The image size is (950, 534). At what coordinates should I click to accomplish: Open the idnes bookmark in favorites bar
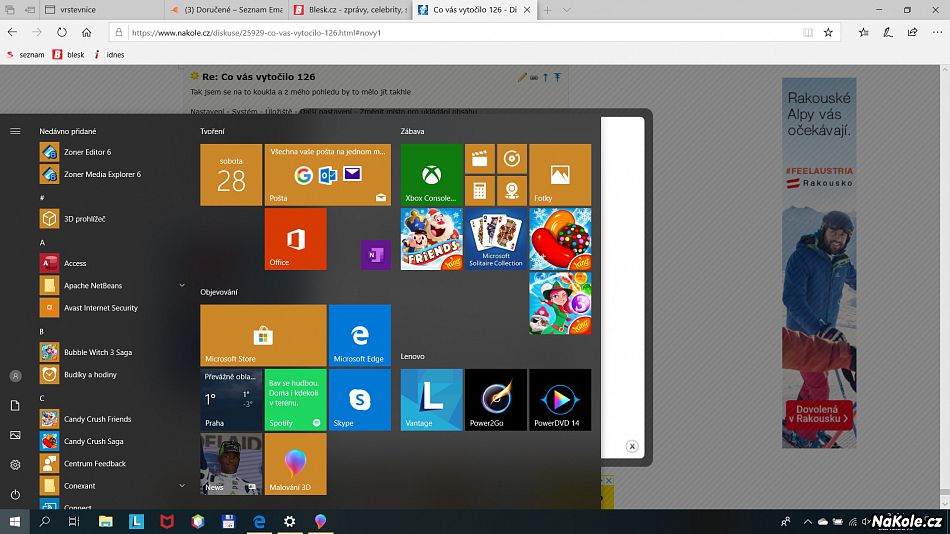(x=109, y=55)
